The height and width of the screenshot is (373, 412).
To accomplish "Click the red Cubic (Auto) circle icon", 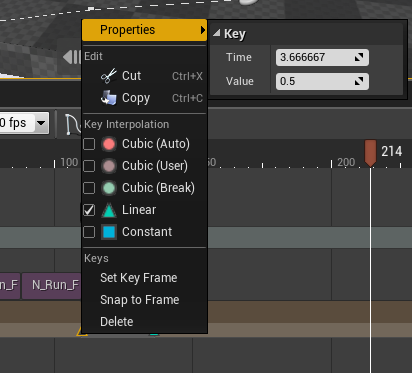I will (x=109, y=144).
